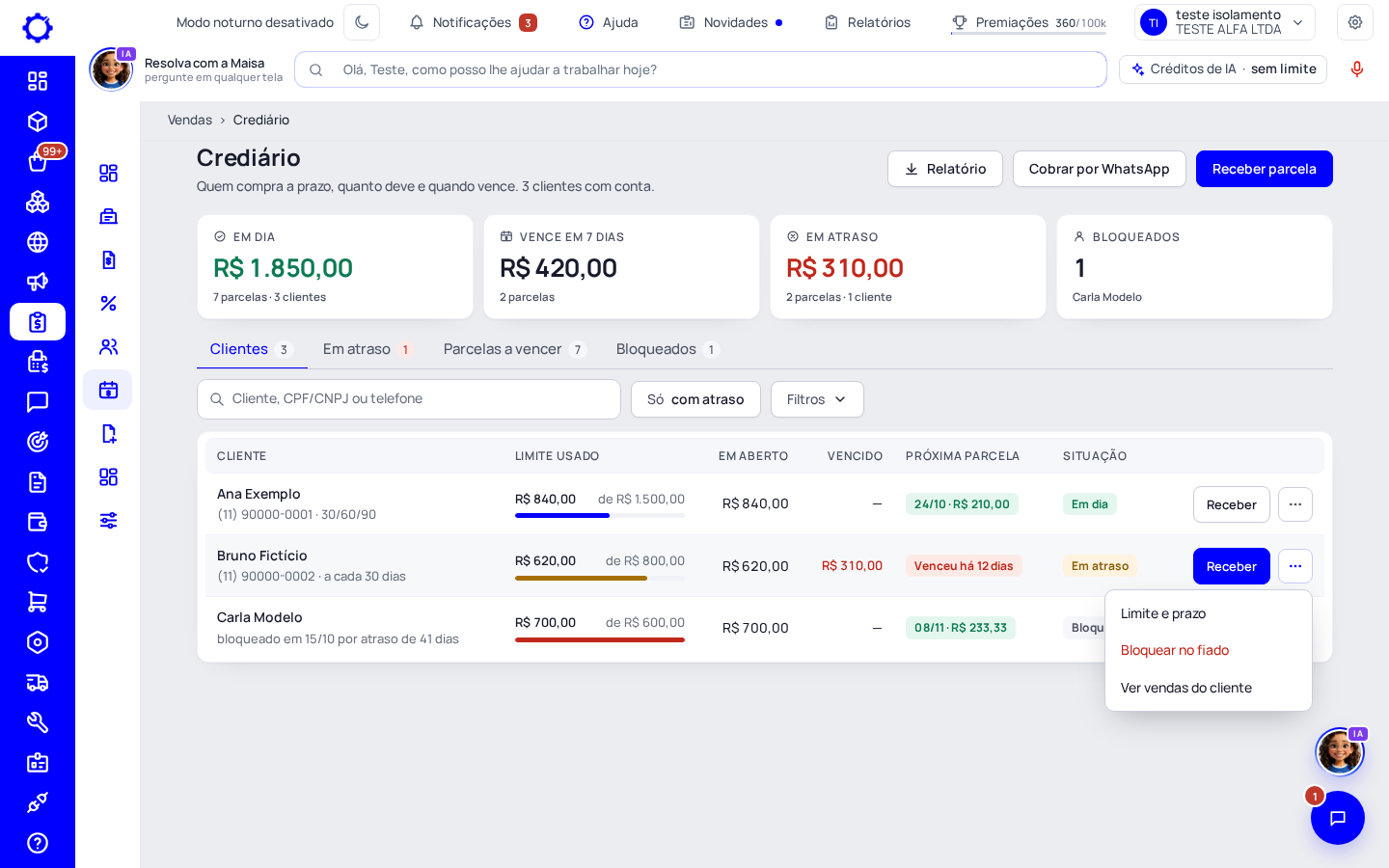Focus the client CPF/CNPJ search field

point(409,399)
